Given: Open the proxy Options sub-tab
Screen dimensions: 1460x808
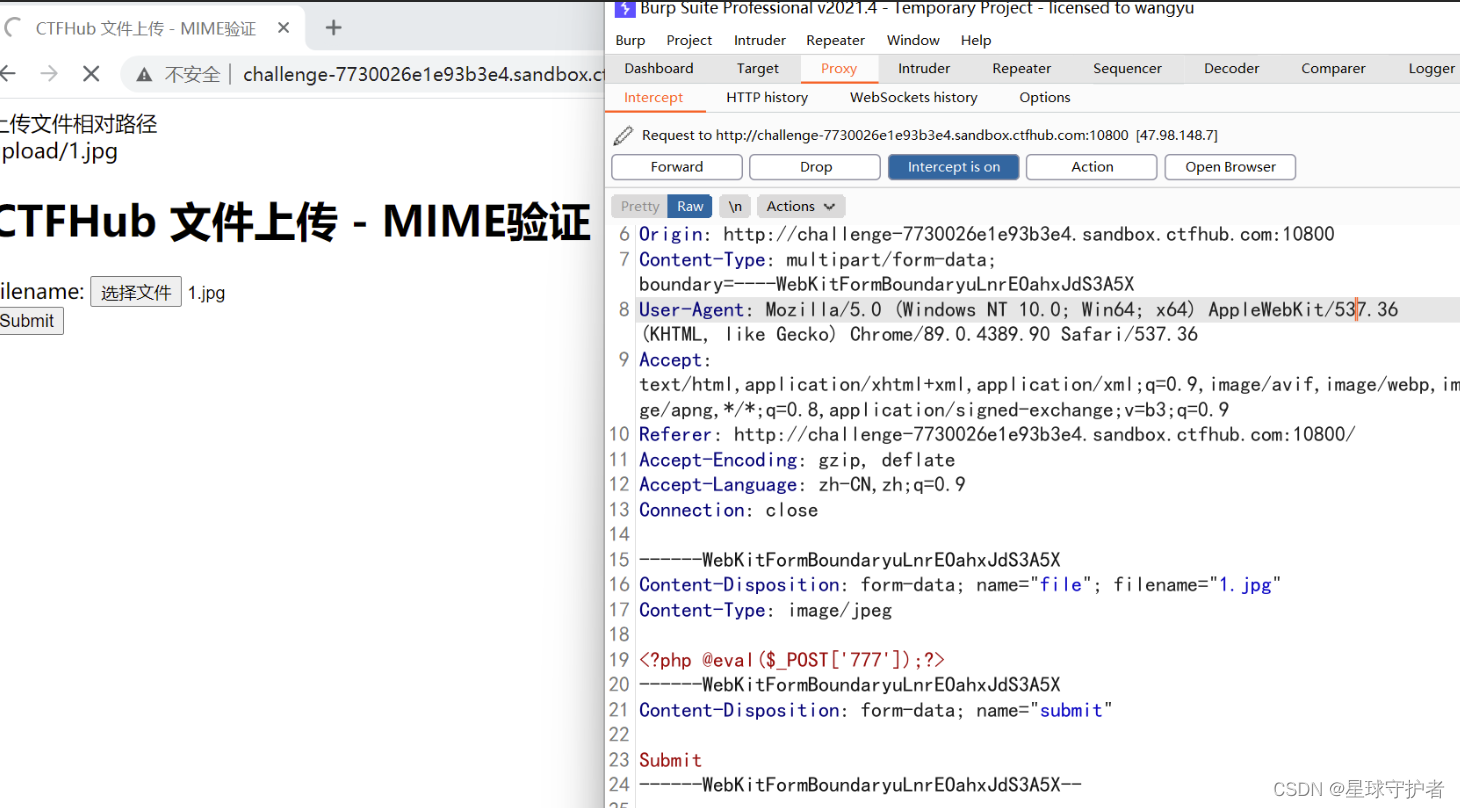Looking at the screenshot, I should pos(1045,97).
